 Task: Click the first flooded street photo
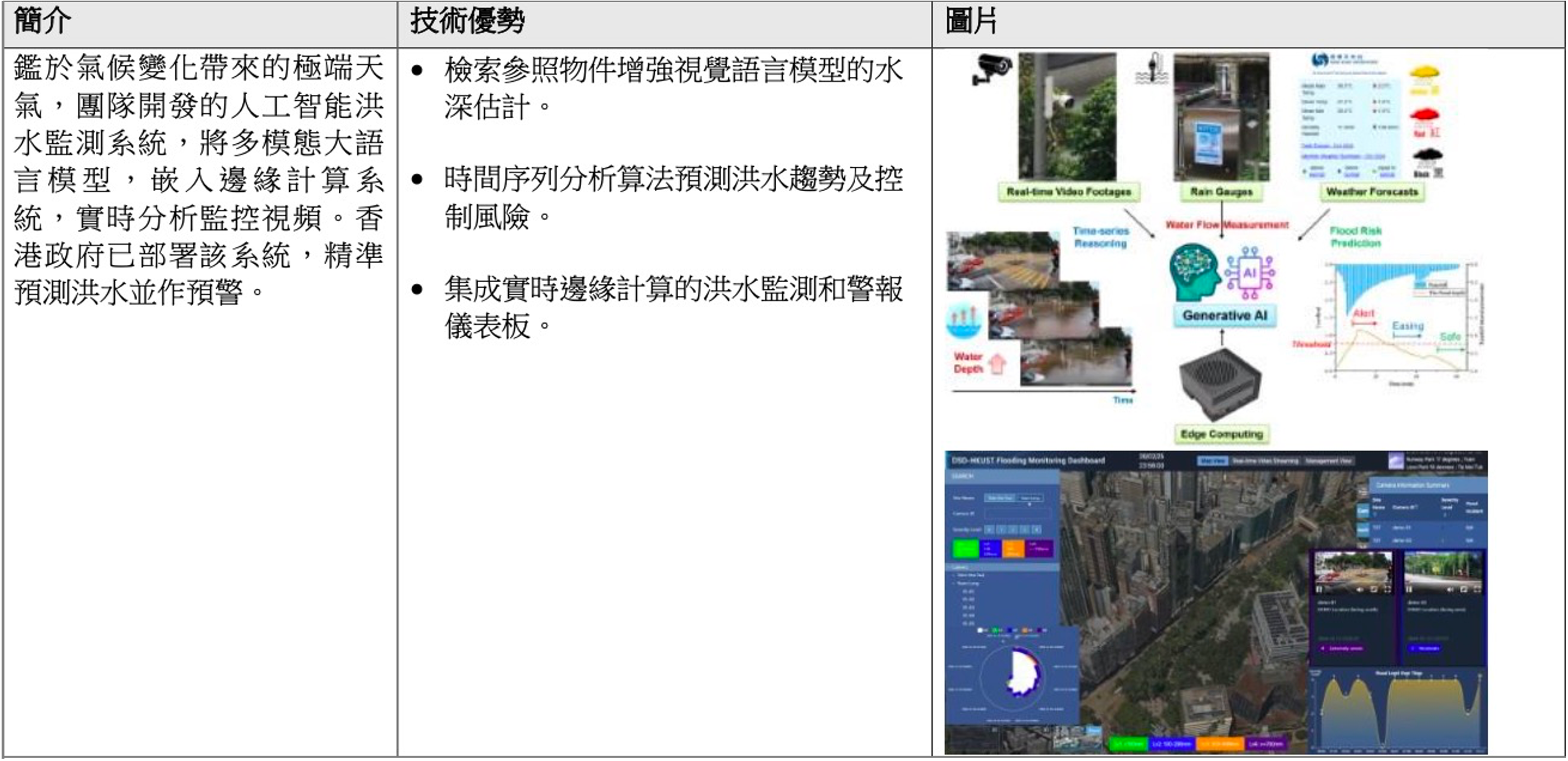(x=1002, y=260)
